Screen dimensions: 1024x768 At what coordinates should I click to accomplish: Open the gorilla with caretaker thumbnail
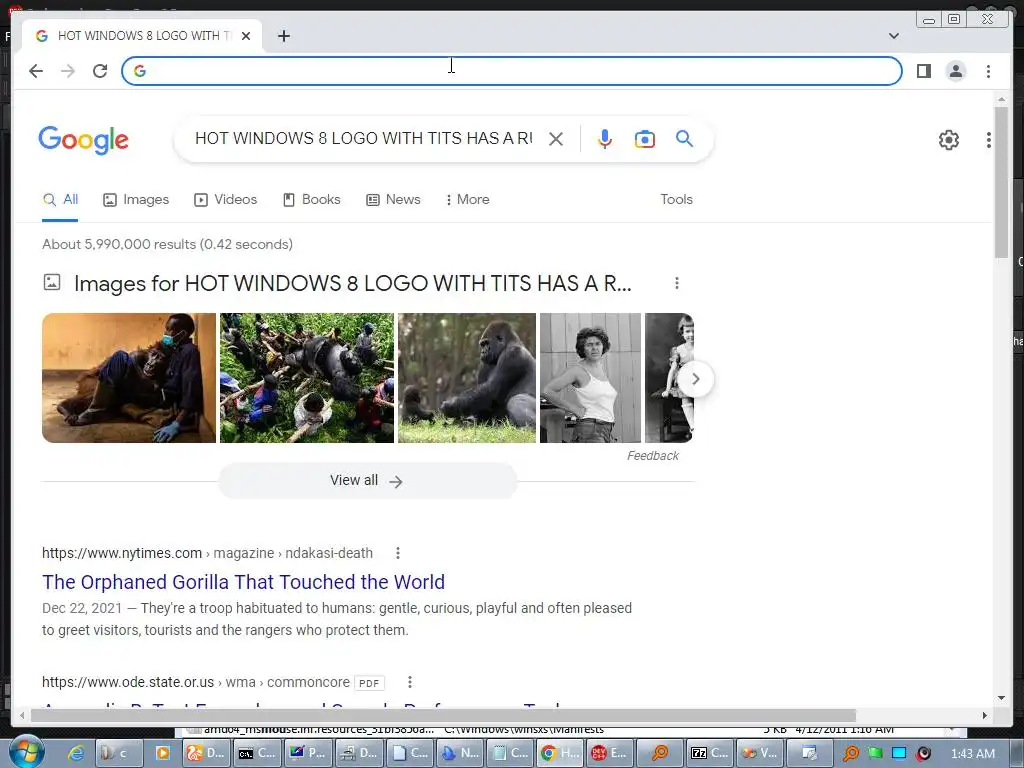pos(129,378)
